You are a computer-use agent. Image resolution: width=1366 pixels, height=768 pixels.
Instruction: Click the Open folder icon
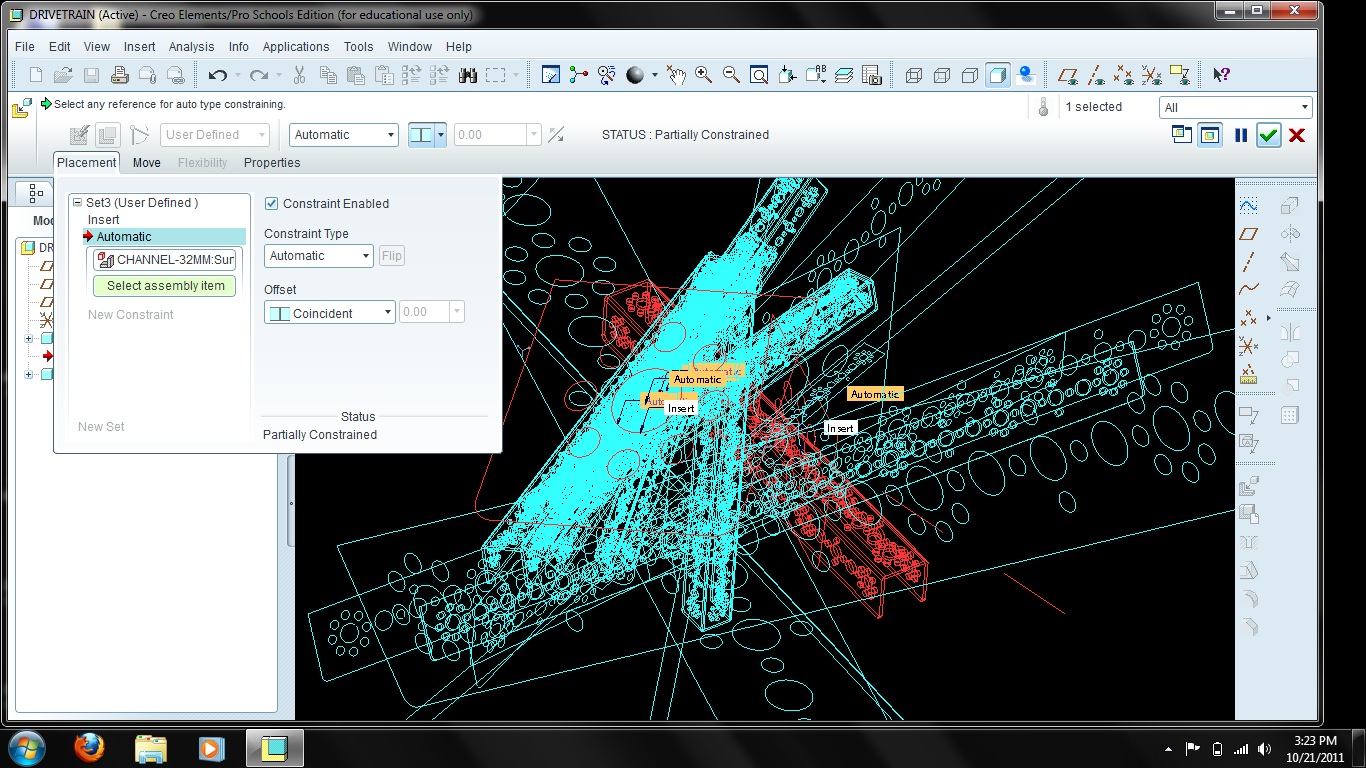(64, 75)
